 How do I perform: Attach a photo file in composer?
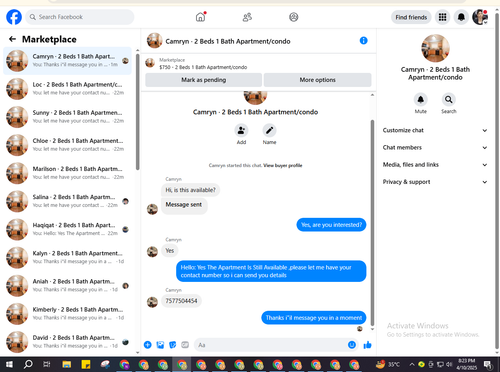[160, 345]
